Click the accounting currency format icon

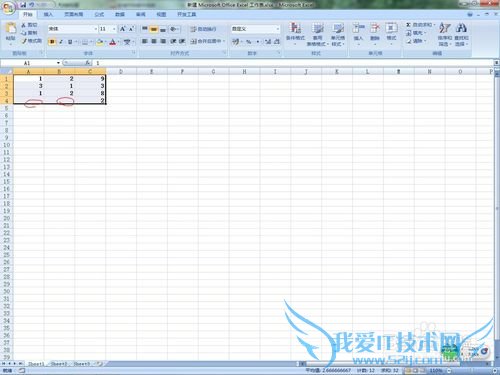(x=235, y=41)
